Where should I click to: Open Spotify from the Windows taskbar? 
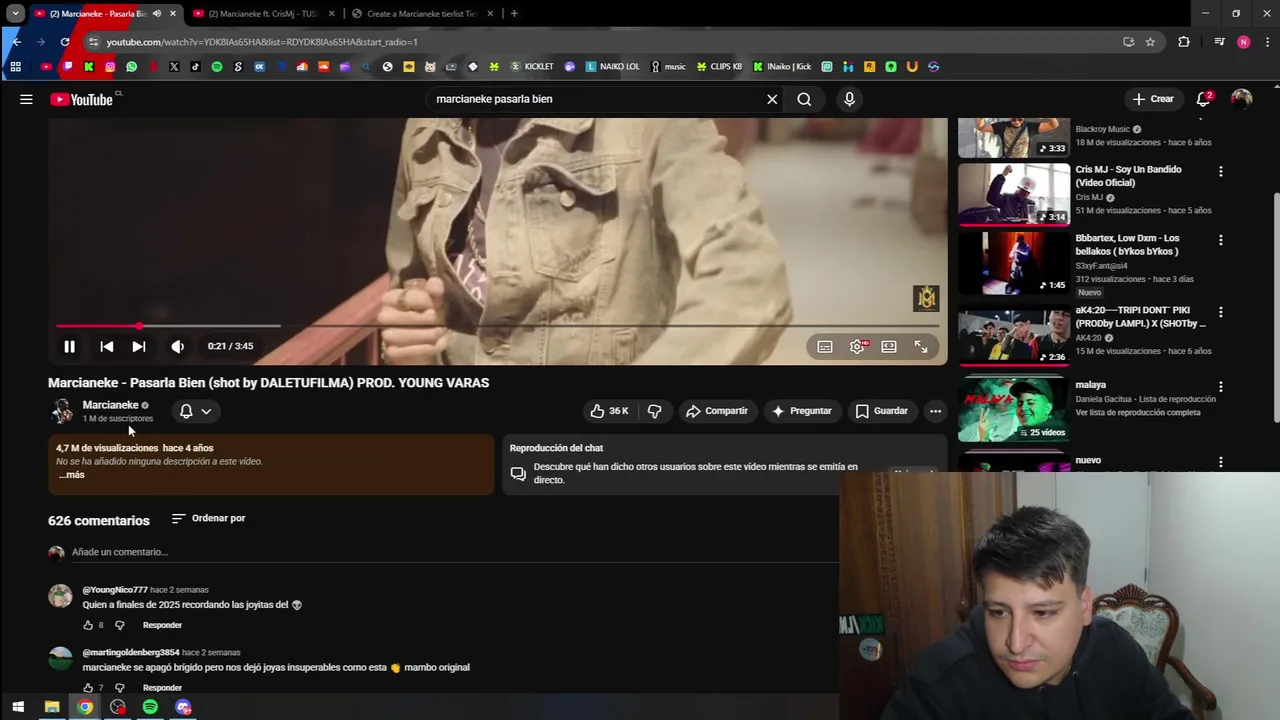(150, 707)
